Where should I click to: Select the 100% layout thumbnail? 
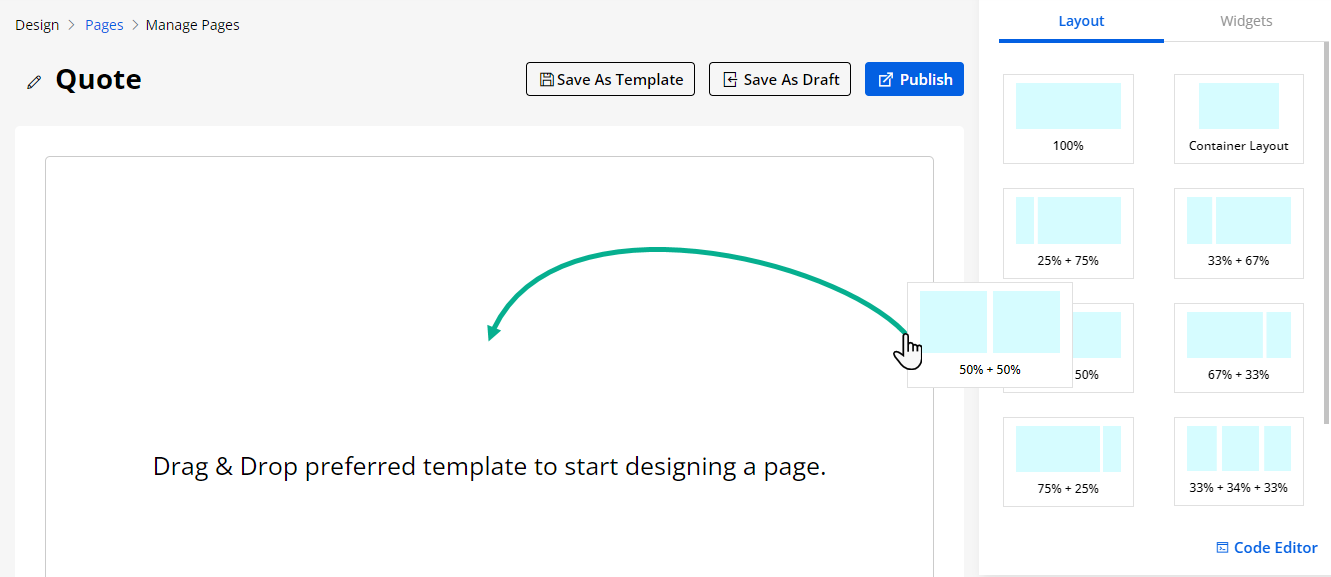pyautogui.click(x=1068, y=118)
